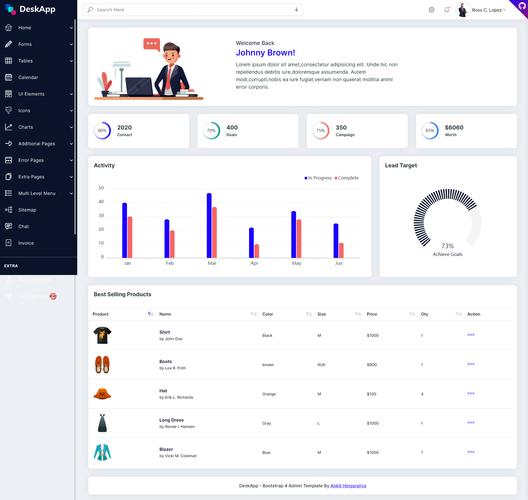Toggle Complete series in Activity legend
Screen dimensions: 528x500
click(x=346, y=178)
